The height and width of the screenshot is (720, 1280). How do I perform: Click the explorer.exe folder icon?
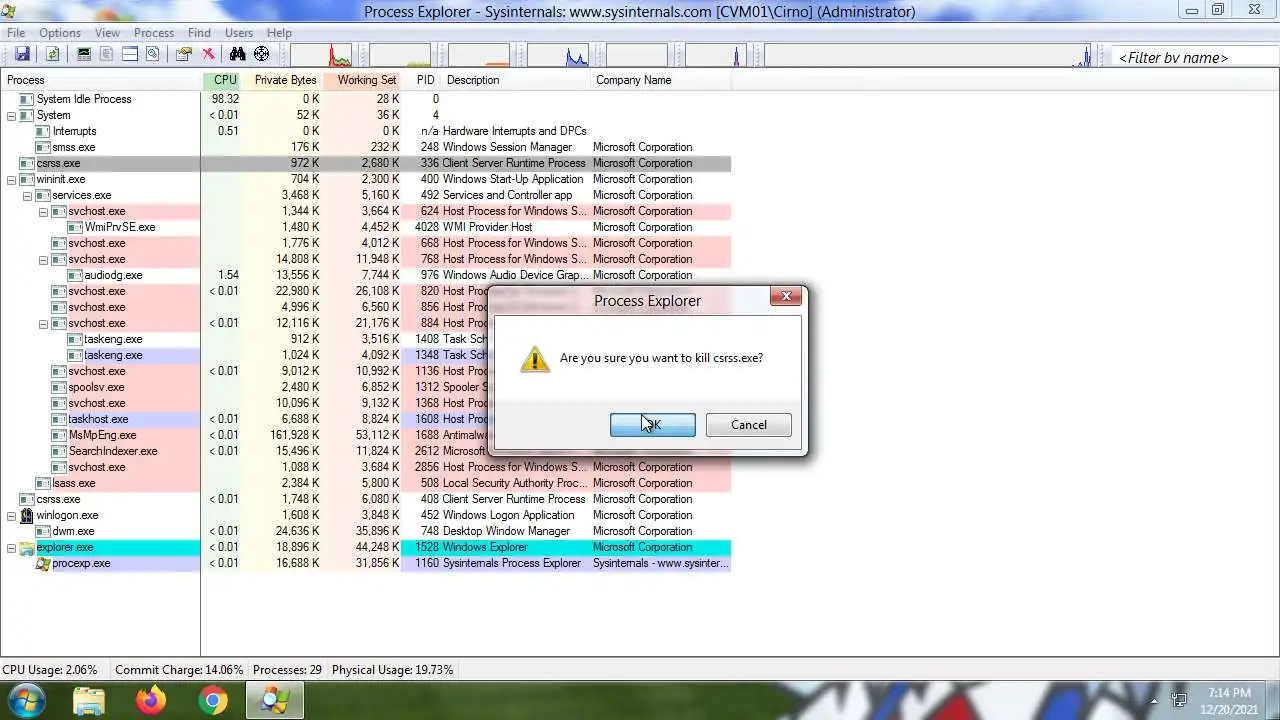pyautogui.click(x=27, y=547)
